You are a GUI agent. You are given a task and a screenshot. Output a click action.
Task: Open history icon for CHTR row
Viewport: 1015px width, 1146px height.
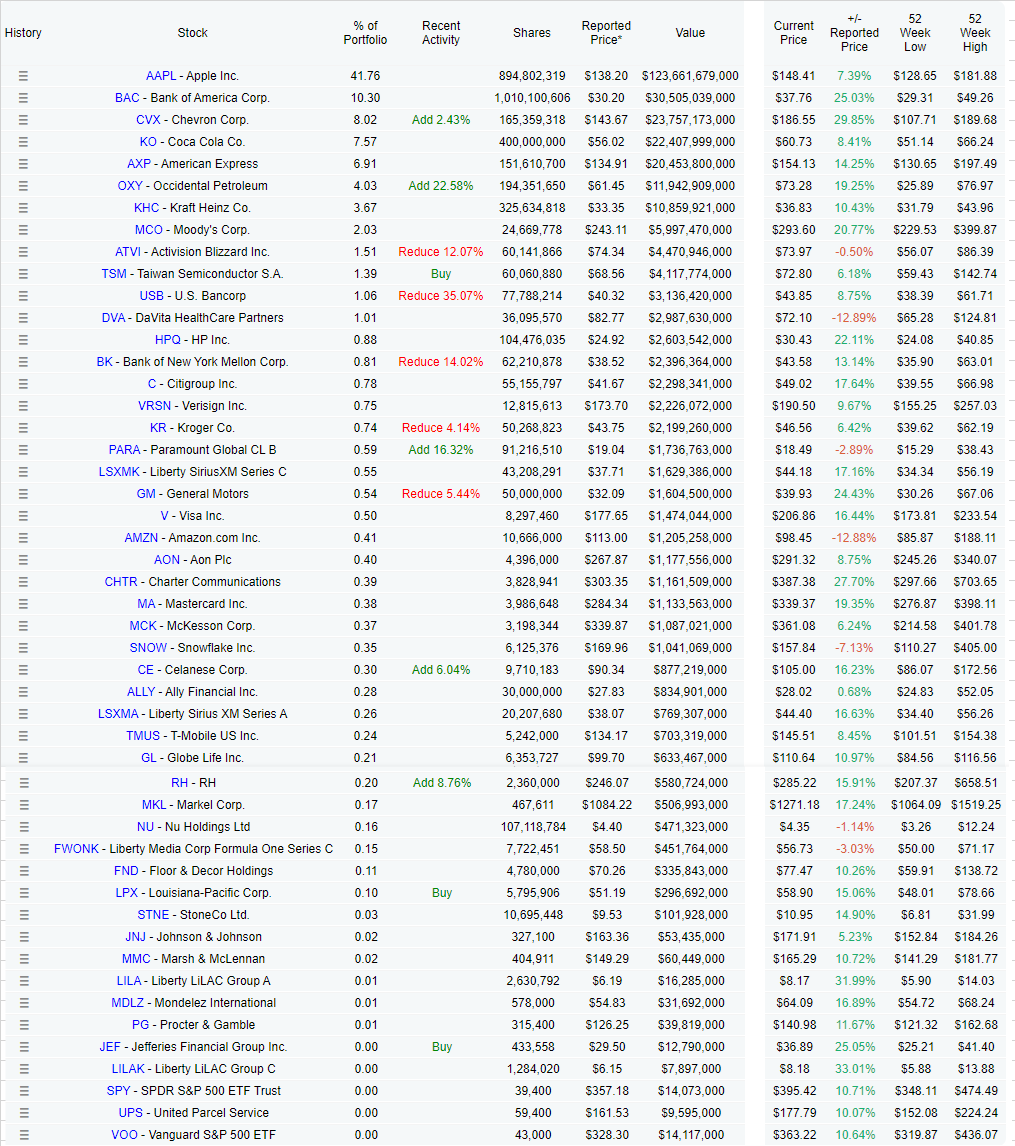click(x=23, y=582)
